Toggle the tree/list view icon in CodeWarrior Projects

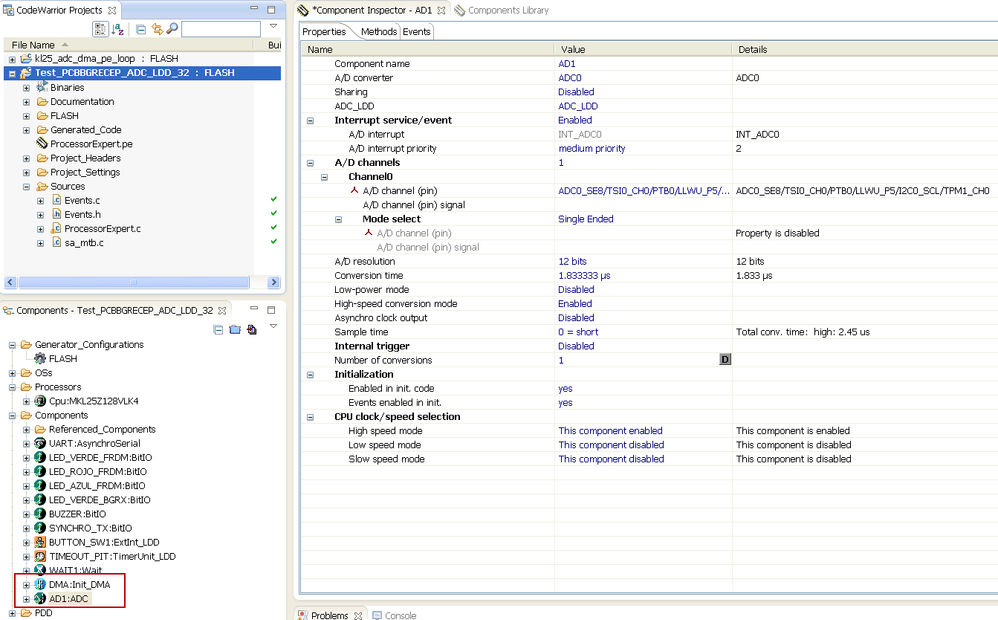pos(100,29)
